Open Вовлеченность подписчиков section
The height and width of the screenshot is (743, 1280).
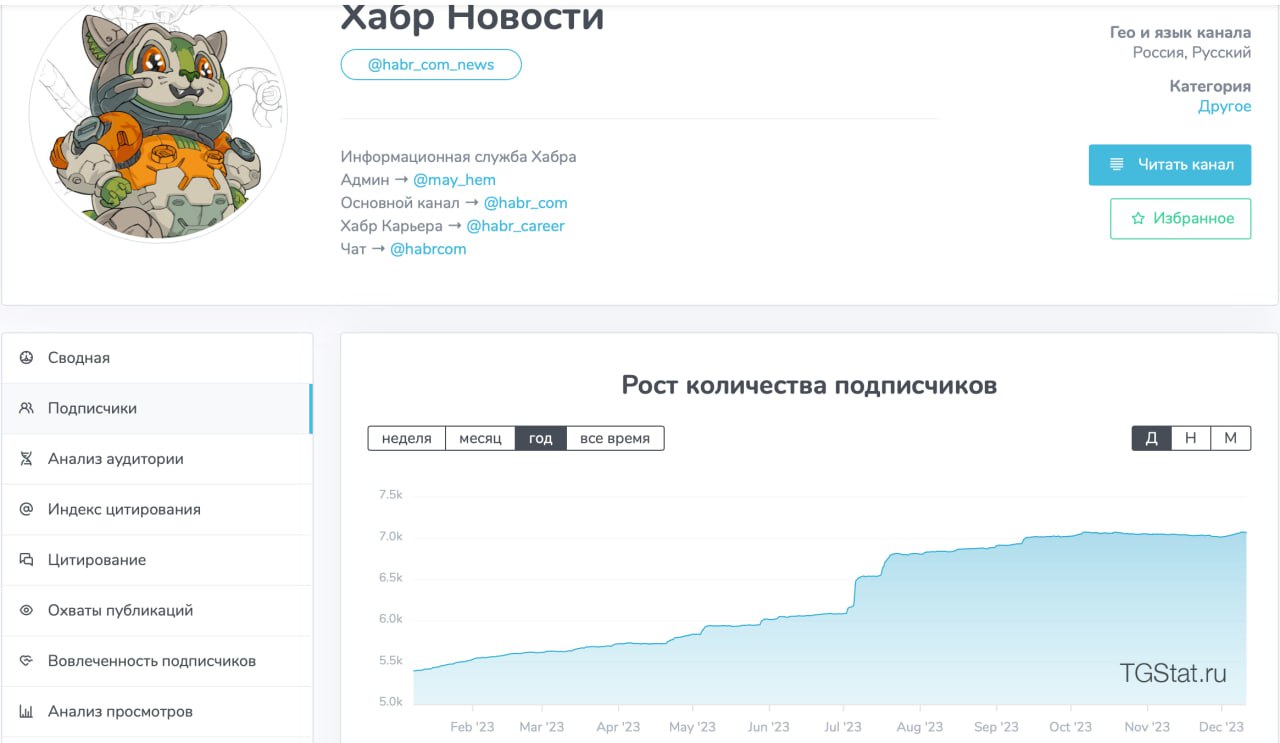[157, 661]
